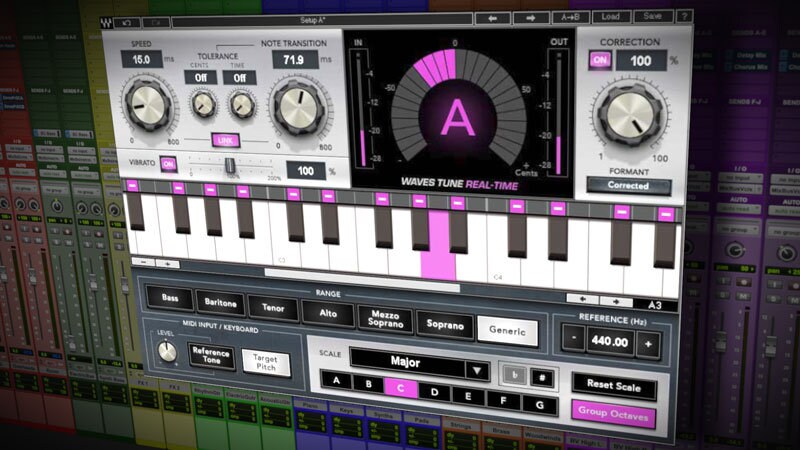Shift keyboard right with arrow beside A3

[616, 302]
